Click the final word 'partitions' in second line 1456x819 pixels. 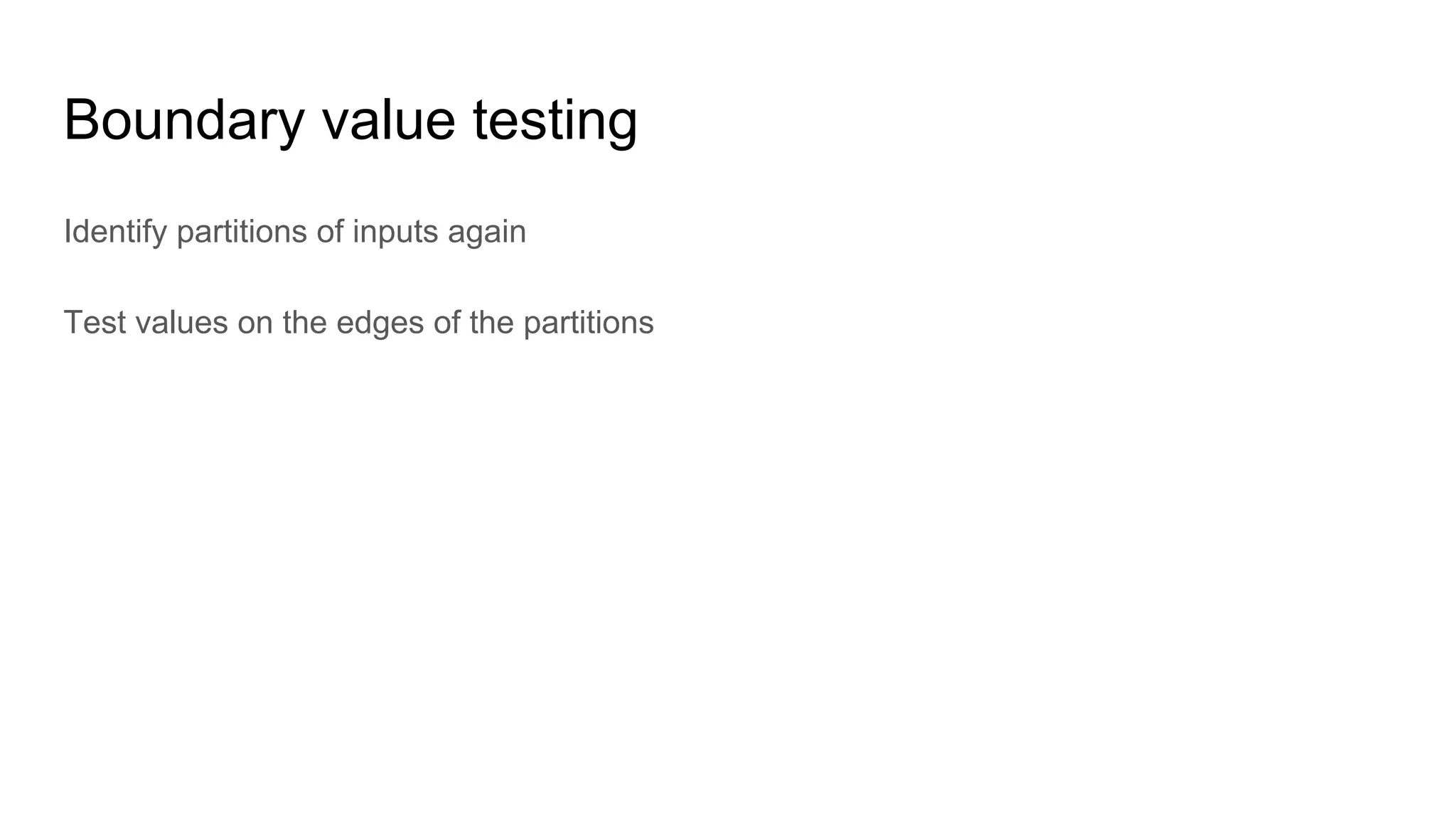589,323
